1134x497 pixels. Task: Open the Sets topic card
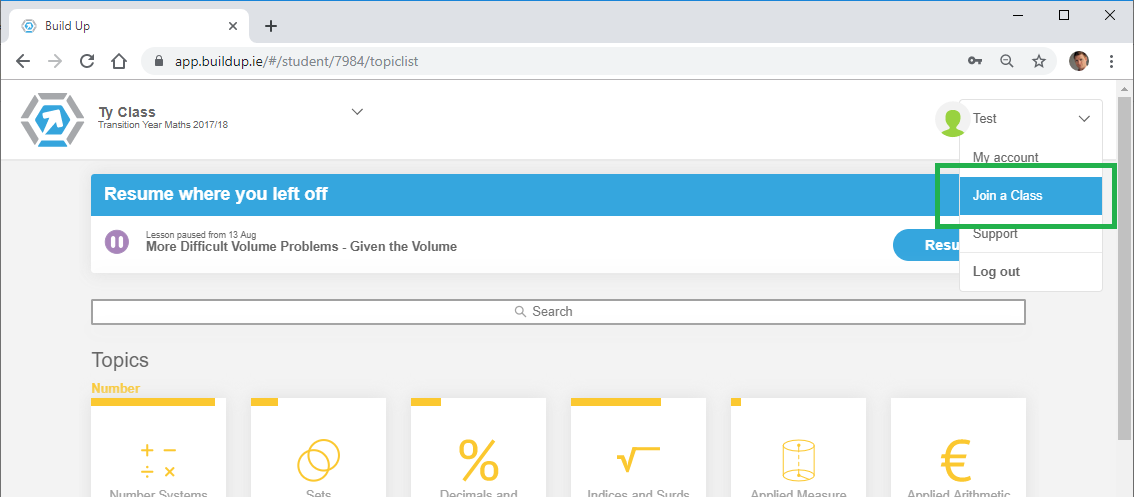coord(318,450)
